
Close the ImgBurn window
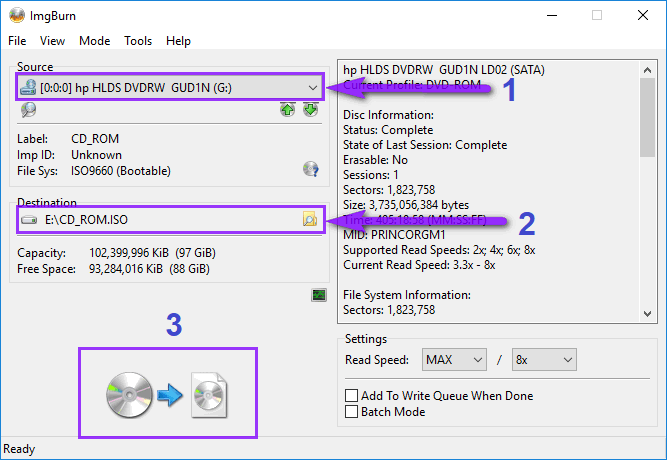(x=643, y=16)
